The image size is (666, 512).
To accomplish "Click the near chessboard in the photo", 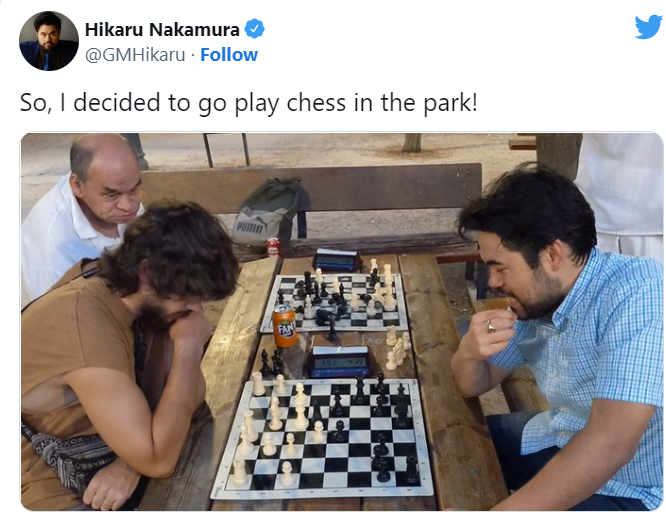I will point(323,438).
